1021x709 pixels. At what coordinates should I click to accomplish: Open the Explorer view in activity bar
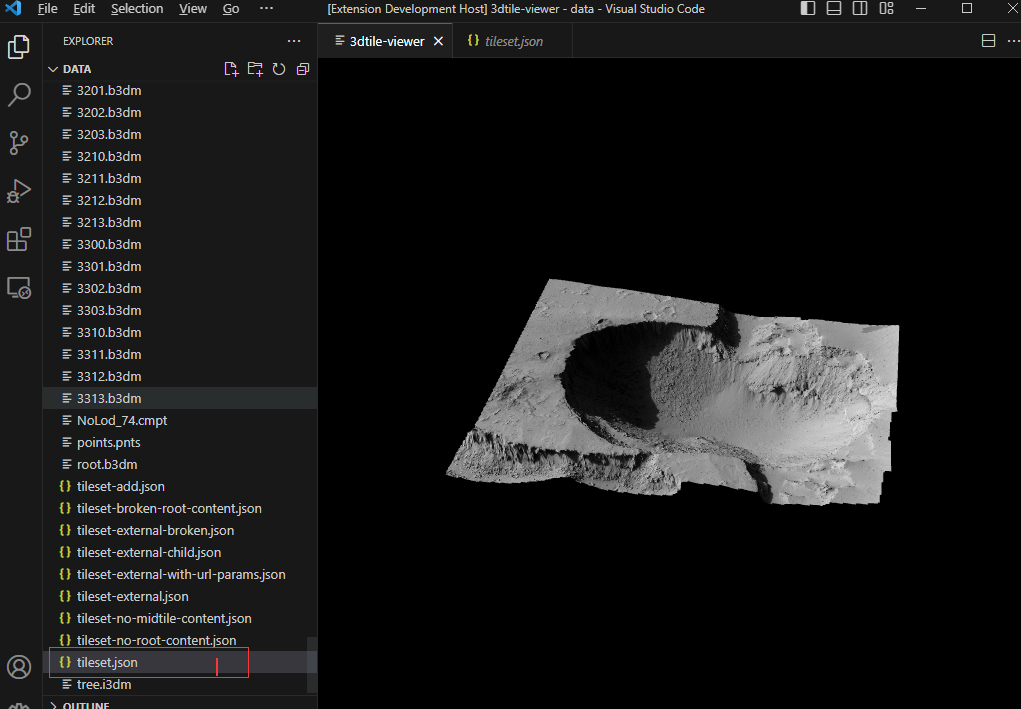tap(18, 47)
